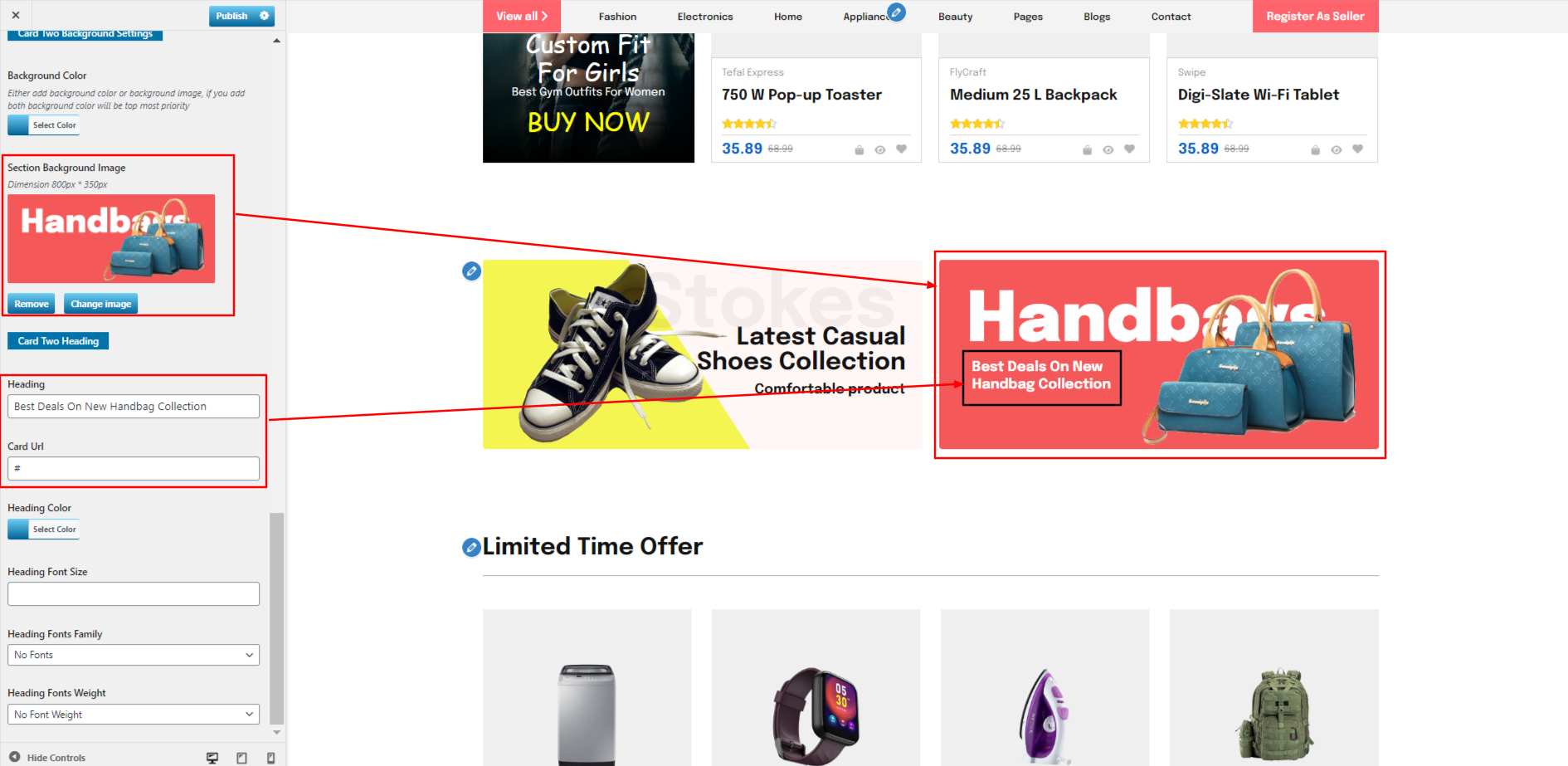Close the customizer panel
Screen dimensions: 1568x766
[16, 16]
